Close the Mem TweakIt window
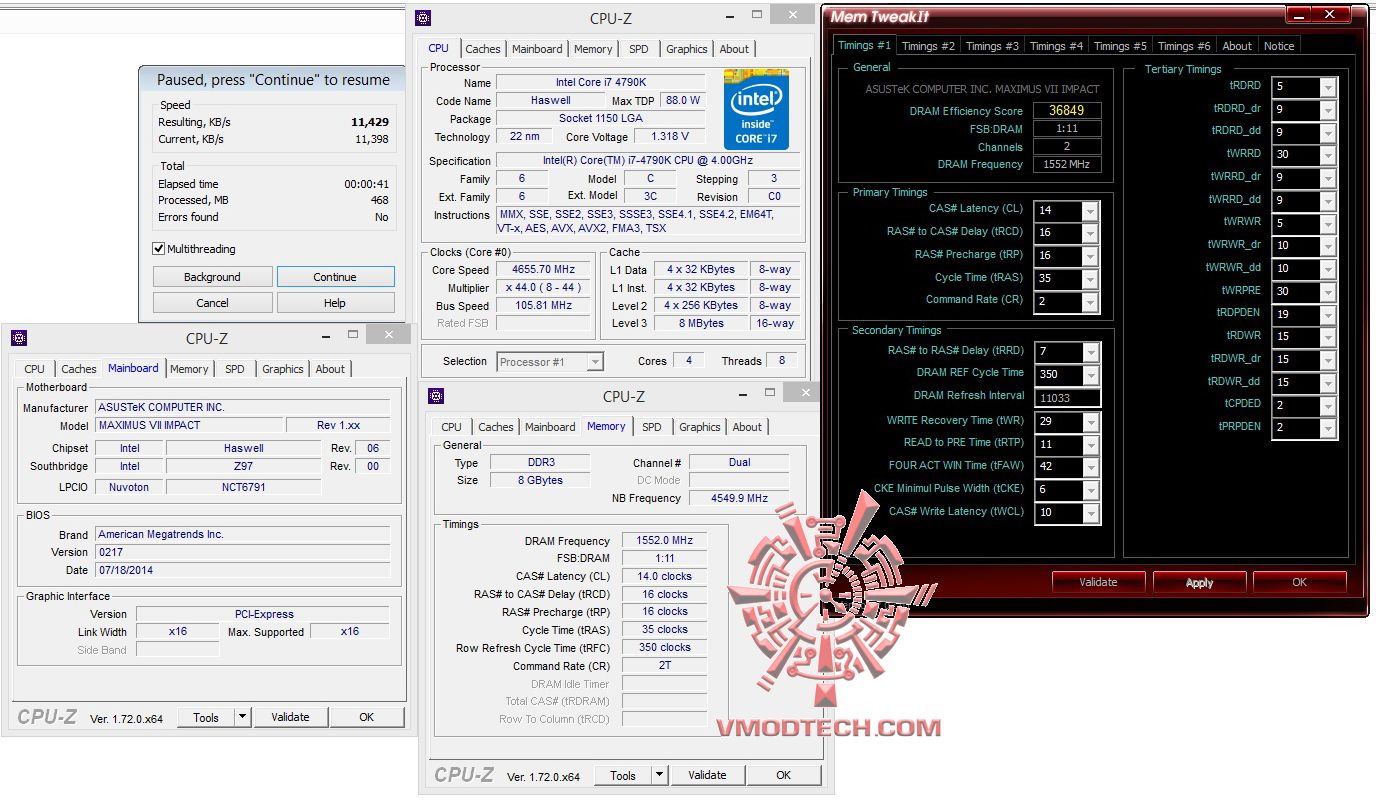The width and height of the screenshot is (1376, 810). click(1330, 15)
